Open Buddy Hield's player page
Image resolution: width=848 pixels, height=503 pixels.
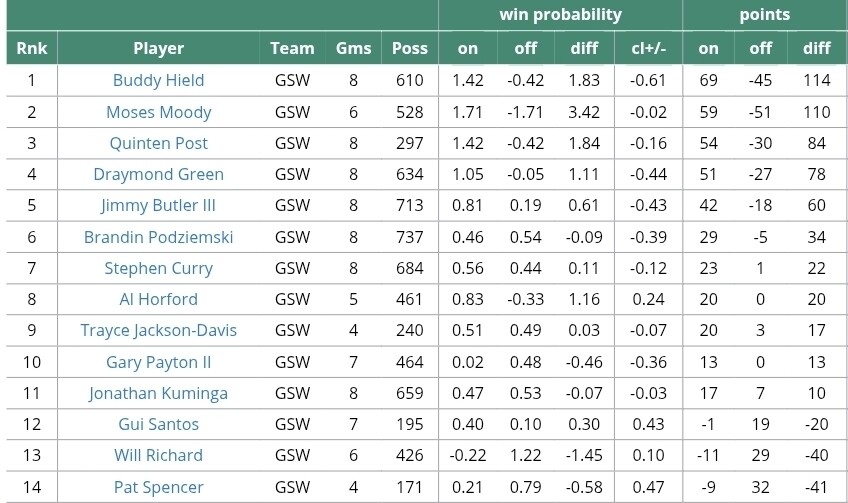[158, 80]
